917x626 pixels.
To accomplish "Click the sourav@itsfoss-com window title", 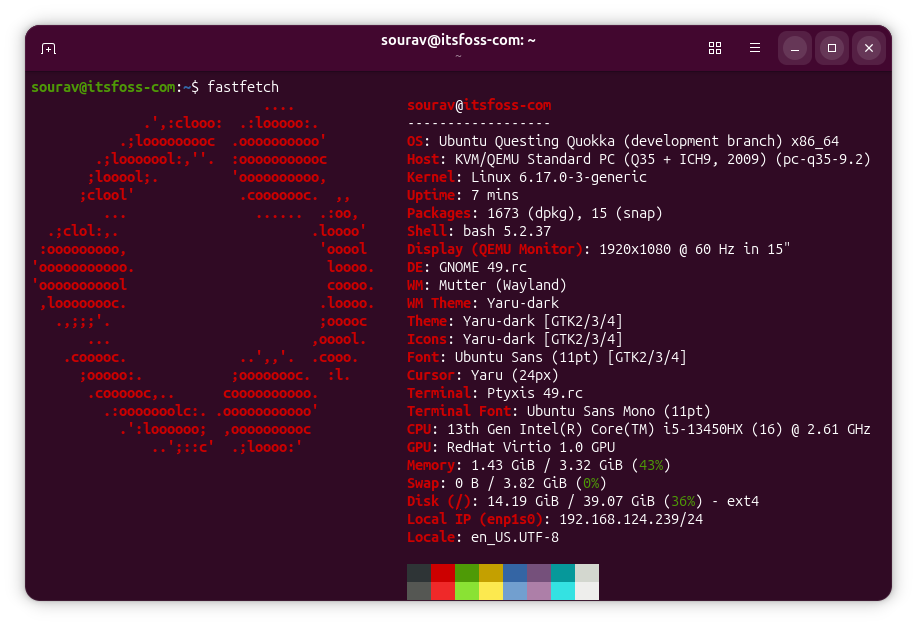I will tap(457, 40).
